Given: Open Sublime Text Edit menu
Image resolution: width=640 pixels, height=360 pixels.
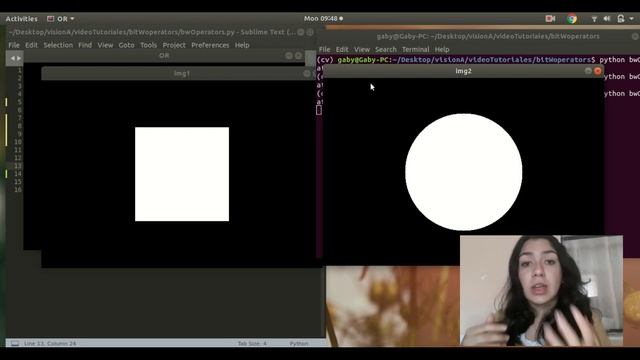Looking at the screenshot, I should click(31, 45).
